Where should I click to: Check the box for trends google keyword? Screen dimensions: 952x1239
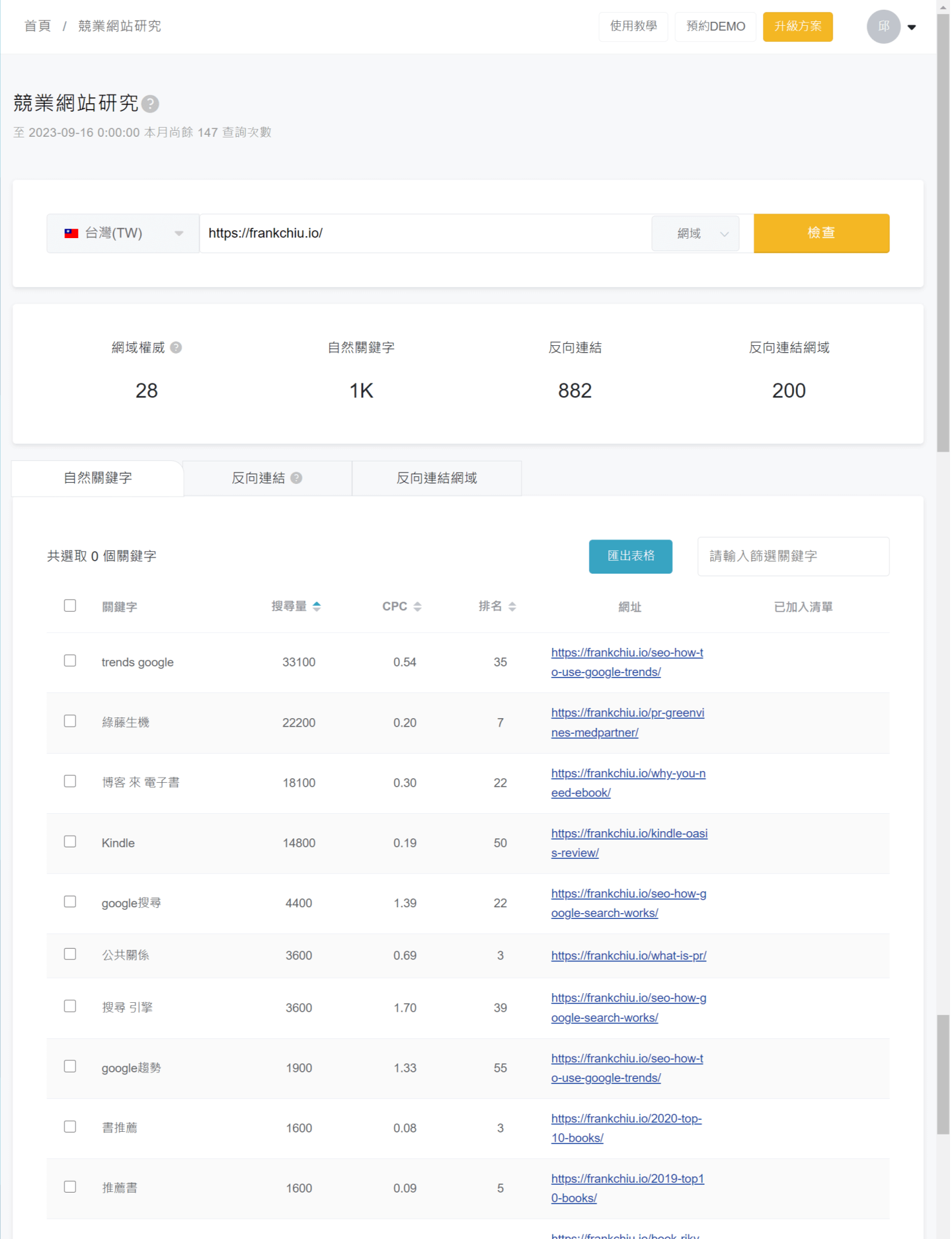(70, 661)
